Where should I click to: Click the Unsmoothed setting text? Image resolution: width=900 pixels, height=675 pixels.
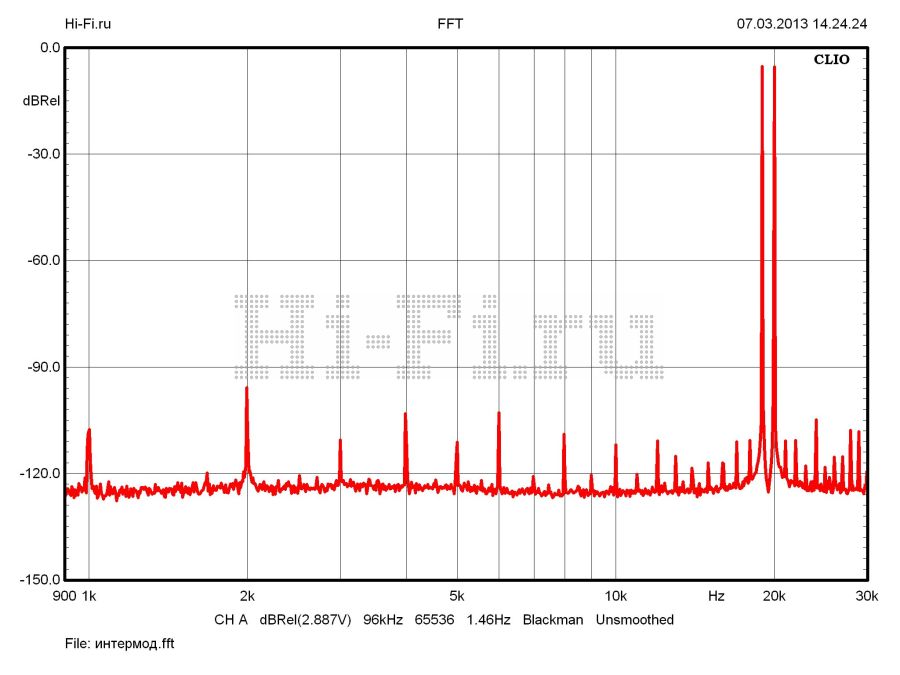[x=635, y=620]
